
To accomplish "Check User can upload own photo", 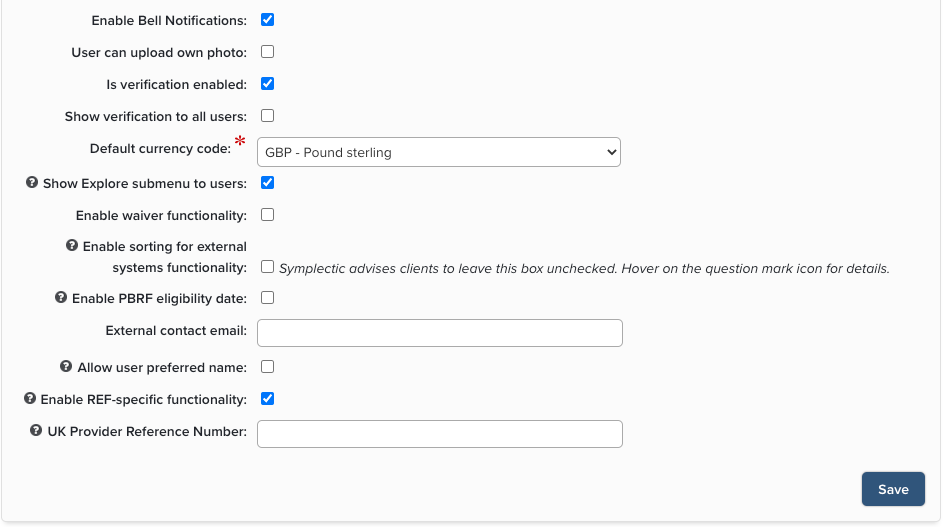I will [267, 52].
